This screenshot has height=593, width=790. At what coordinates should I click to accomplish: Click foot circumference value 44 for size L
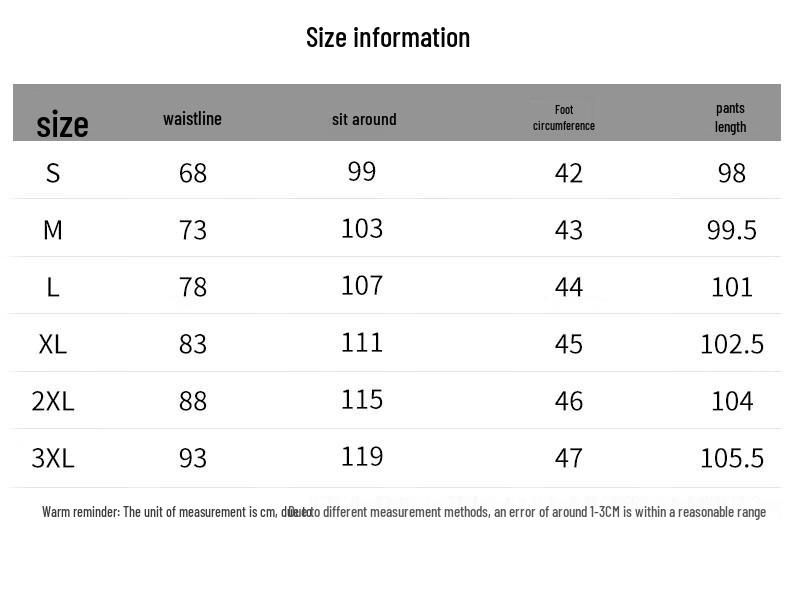569,287
